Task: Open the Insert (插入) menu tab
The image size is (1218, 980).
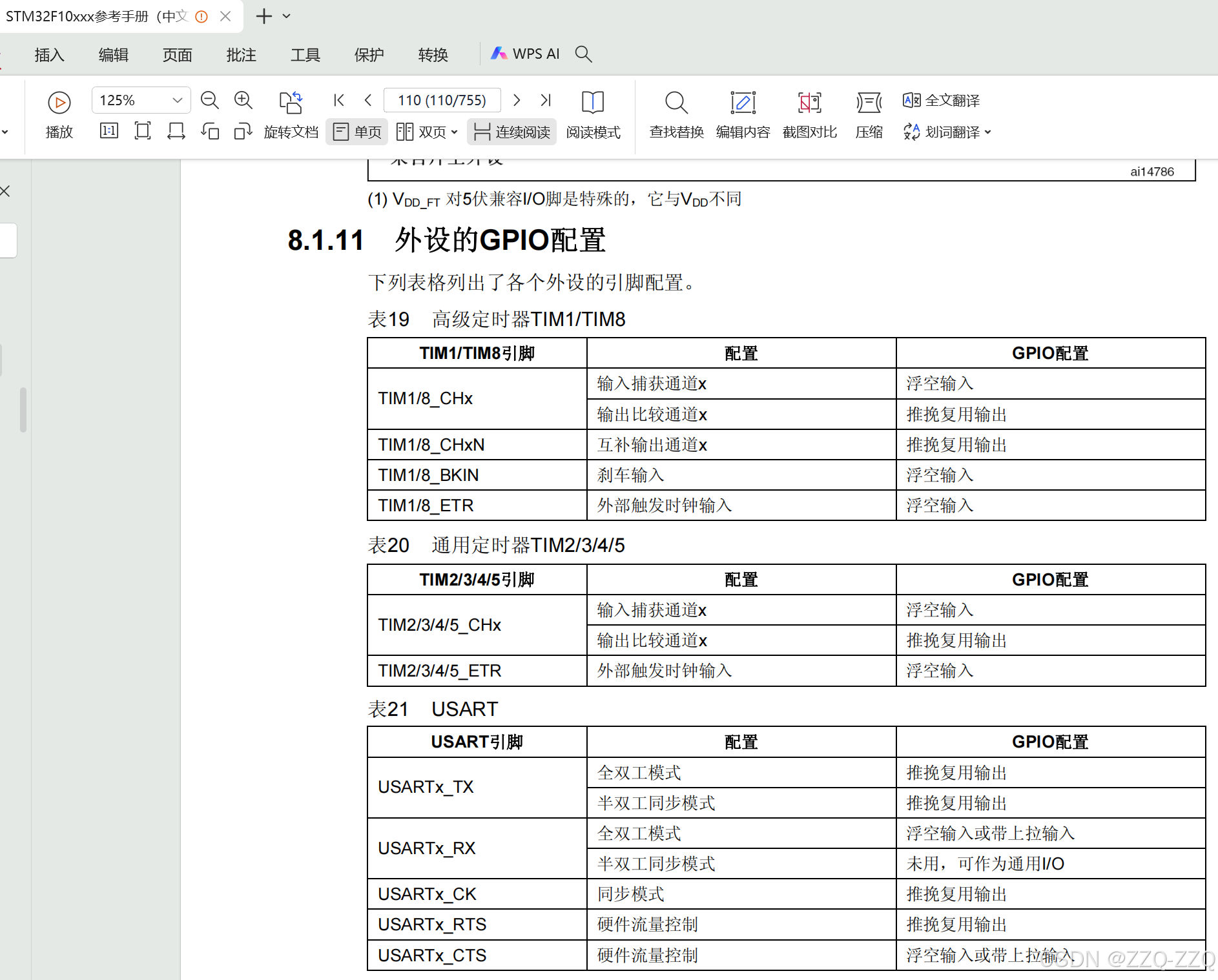Action: click(x=49, y=55)
